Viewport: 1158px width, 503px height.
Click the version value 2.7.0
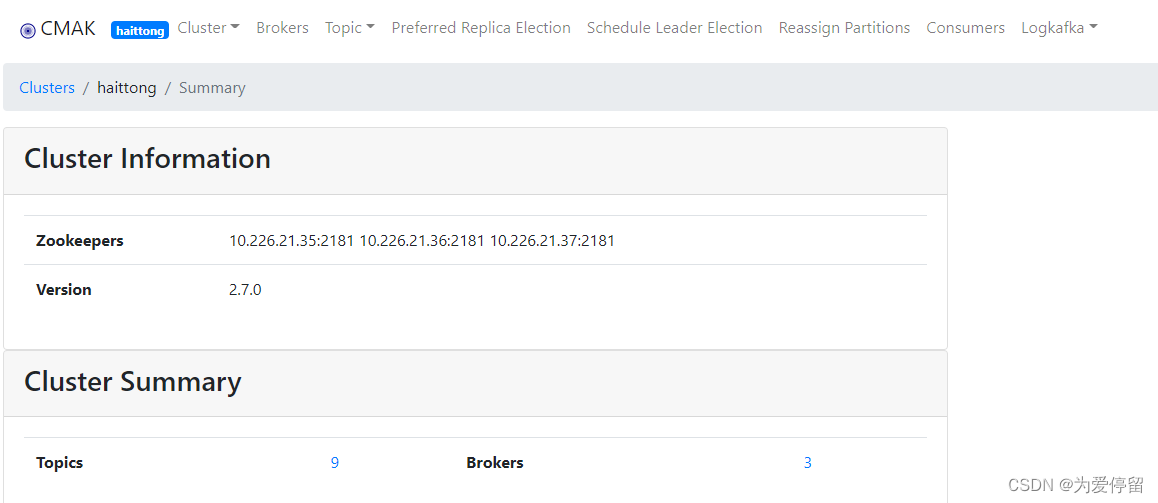click(x=245, y=290)
